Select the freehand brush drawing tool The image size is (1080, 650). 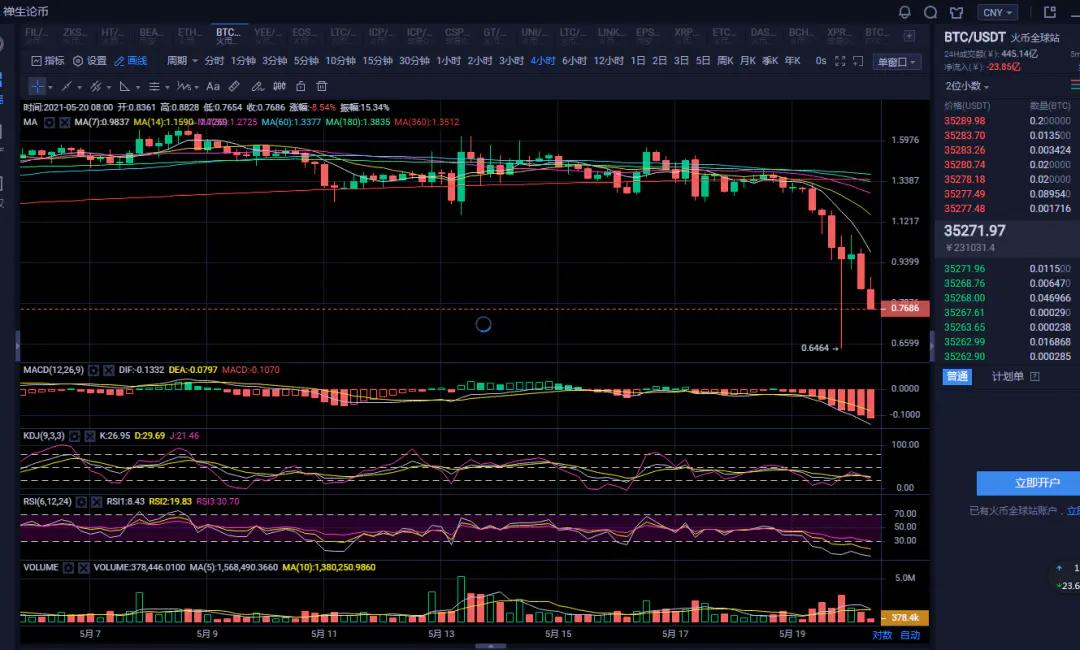(x=257, y=86)
